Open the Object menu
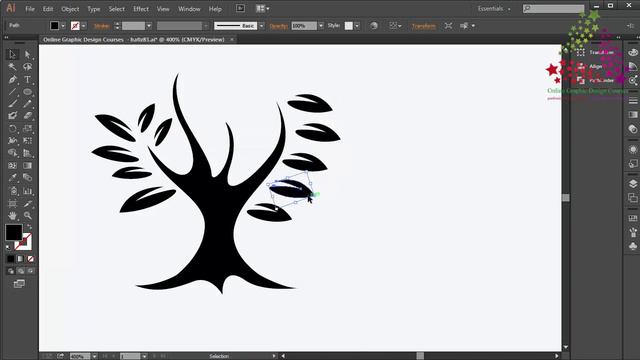This screenshot has height=360, width=640. 70,9
